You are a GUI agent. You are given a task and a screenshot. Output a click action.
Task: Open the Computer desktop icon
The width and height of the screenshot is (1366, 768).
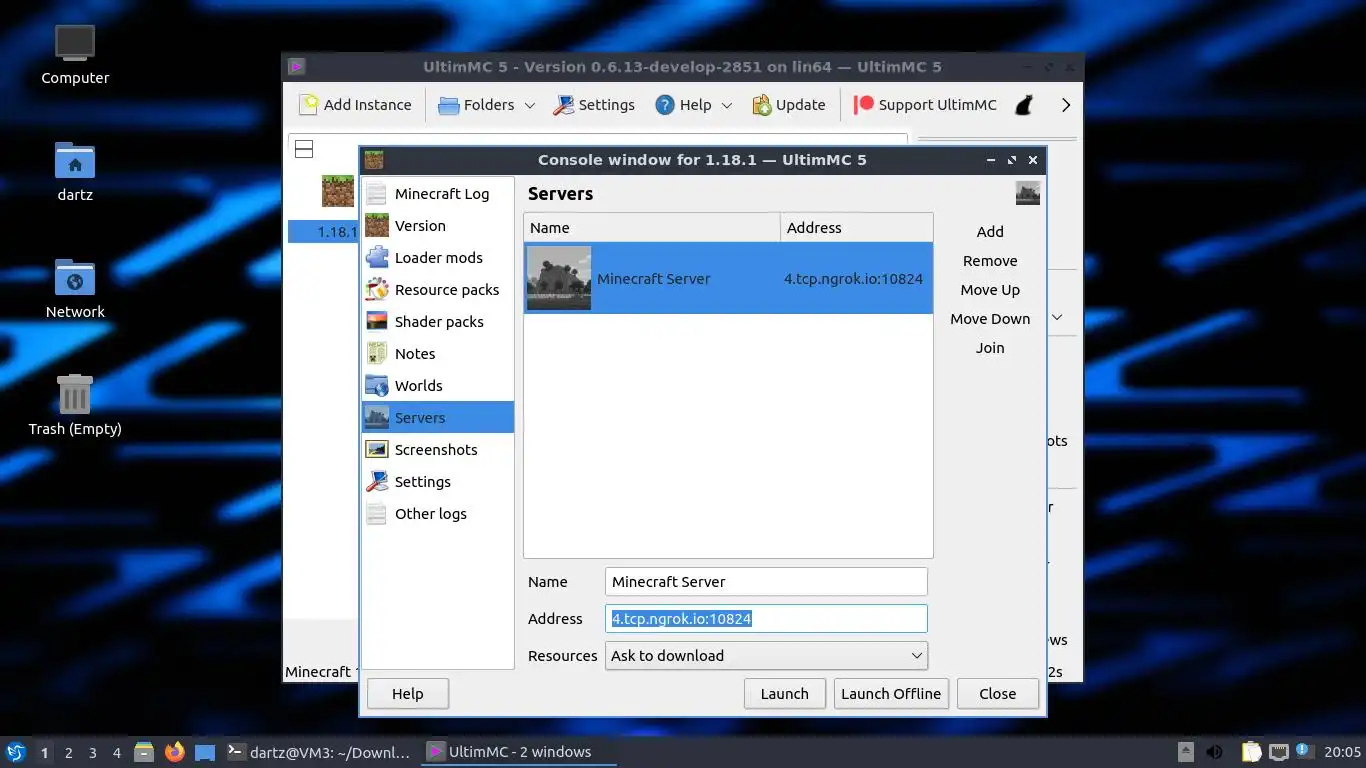(x=75, y=54)
